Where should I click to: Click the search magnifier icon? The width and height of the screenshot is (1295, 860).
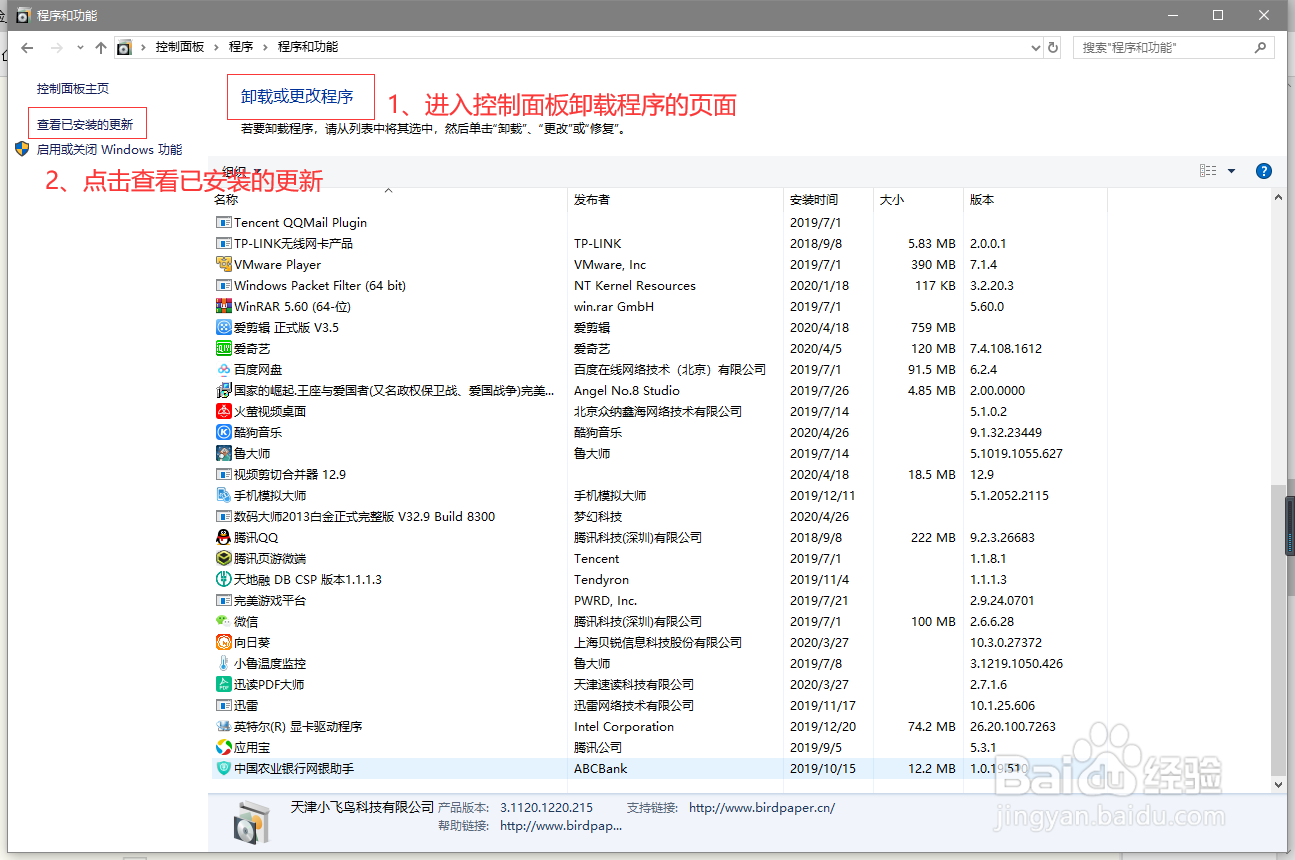tap(1260, 48)
